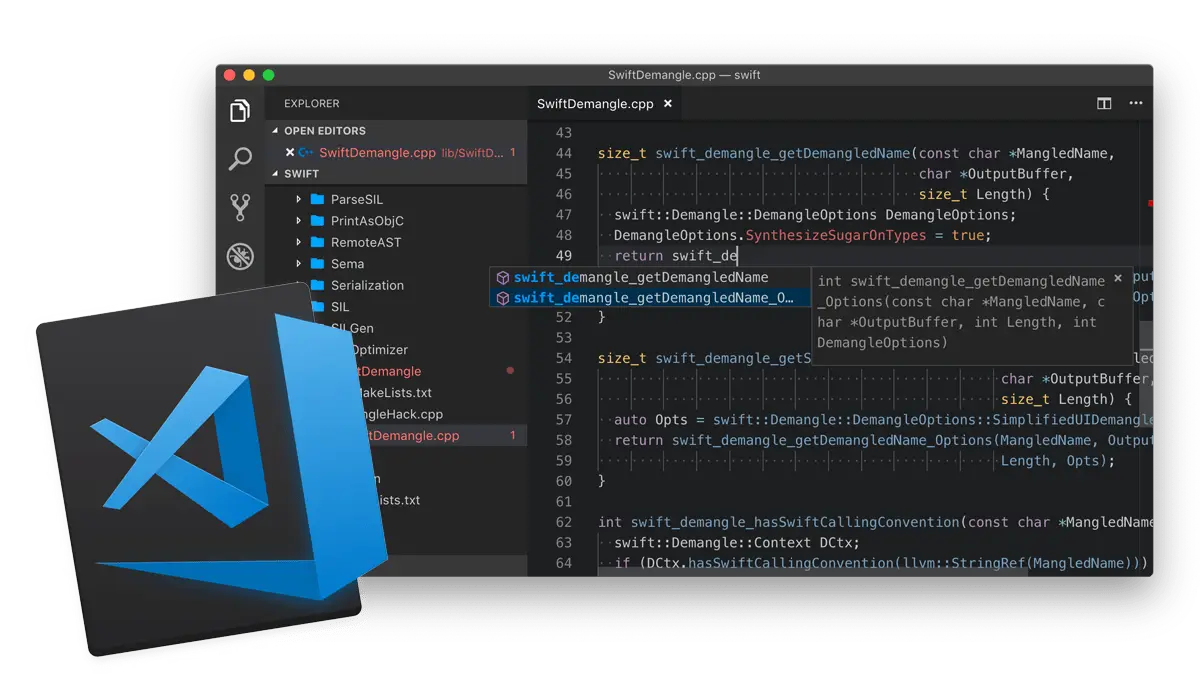The height and width of the screenshot is (675, 1200).
Task: Open the editor more actions (ellipsis) menu
Action: pyautogui.click(x=1136, y=103)
